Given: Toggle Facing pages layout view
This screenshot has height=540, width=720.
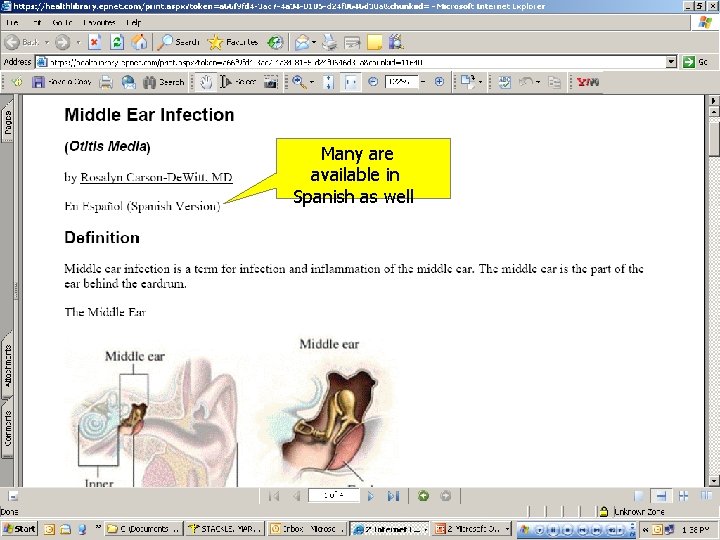Looking at the screenshot, I should [x=706, y=496].
